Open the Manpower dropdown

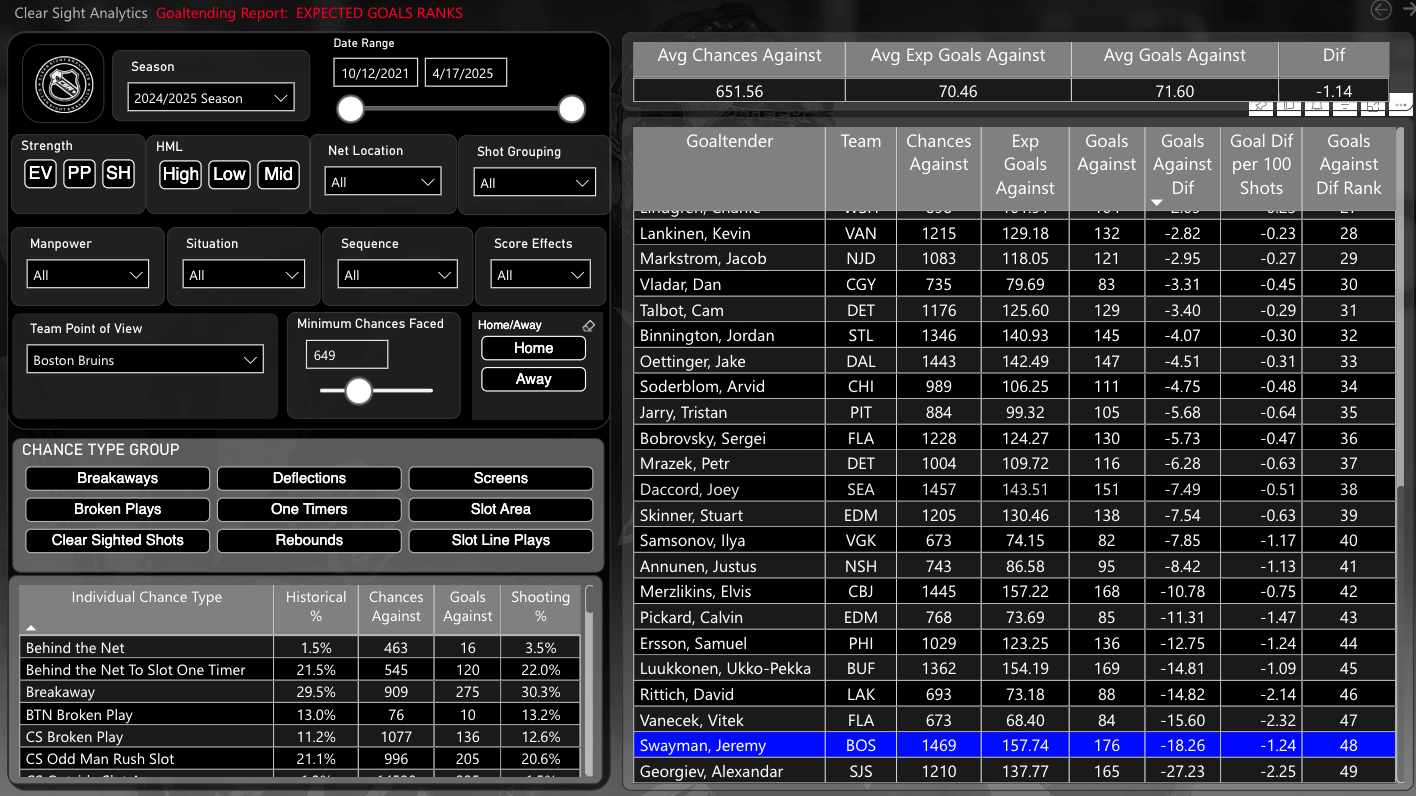89,275
